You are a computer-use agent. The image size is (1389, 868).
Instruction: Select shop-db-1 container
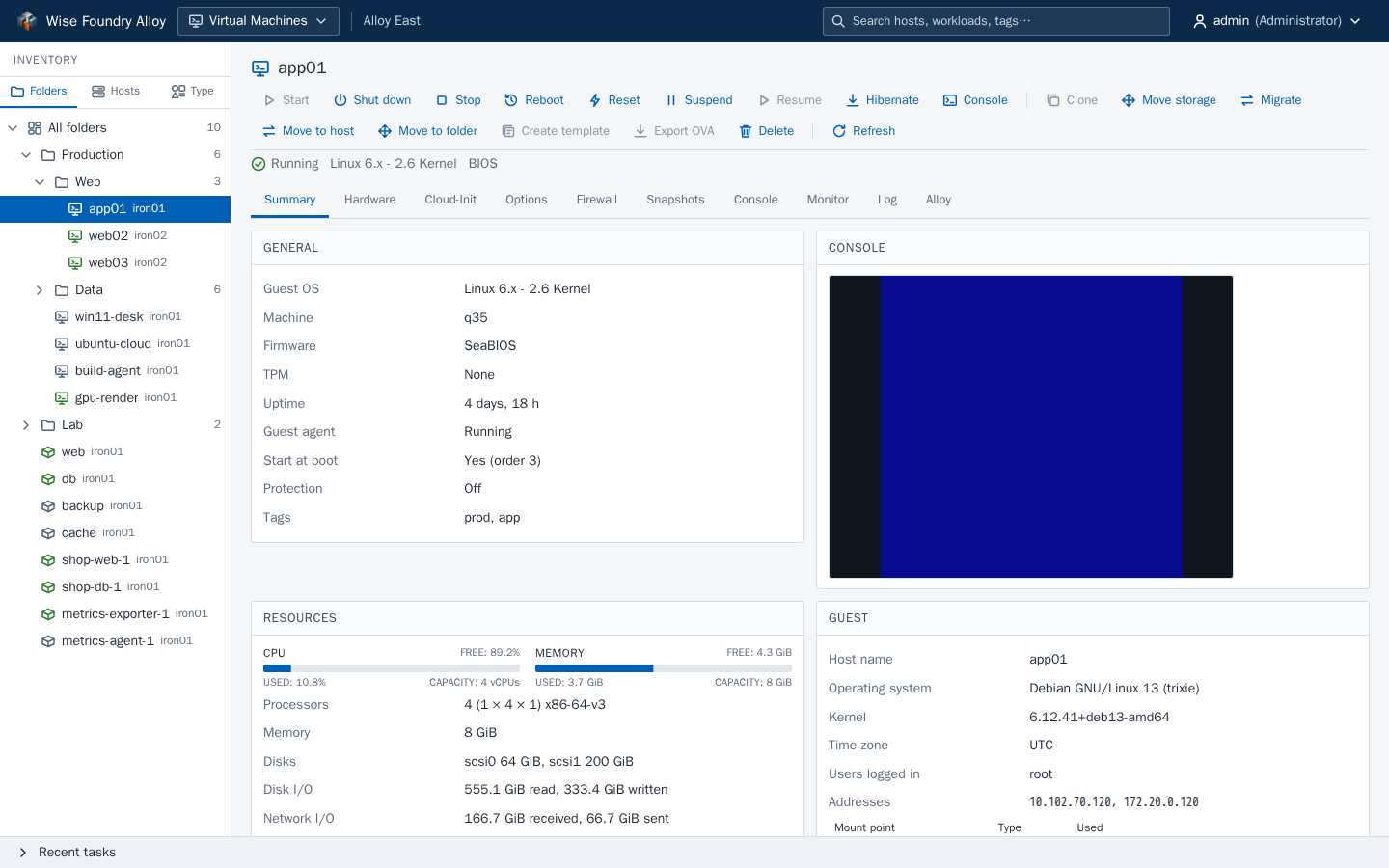(116, 586)
